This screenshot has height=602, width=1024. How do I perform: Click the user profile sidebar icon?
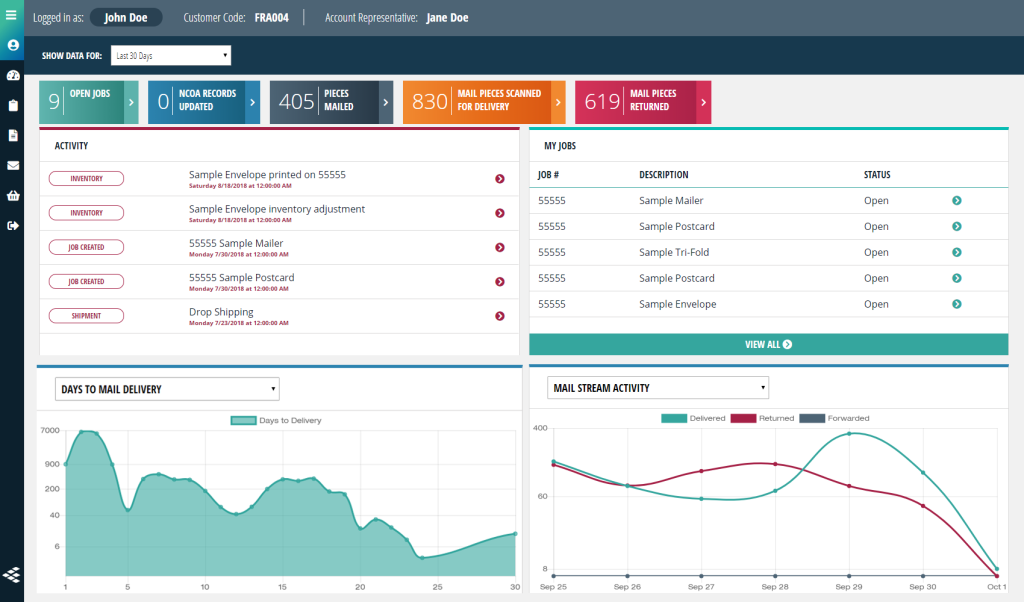click(x=12, y=45)
